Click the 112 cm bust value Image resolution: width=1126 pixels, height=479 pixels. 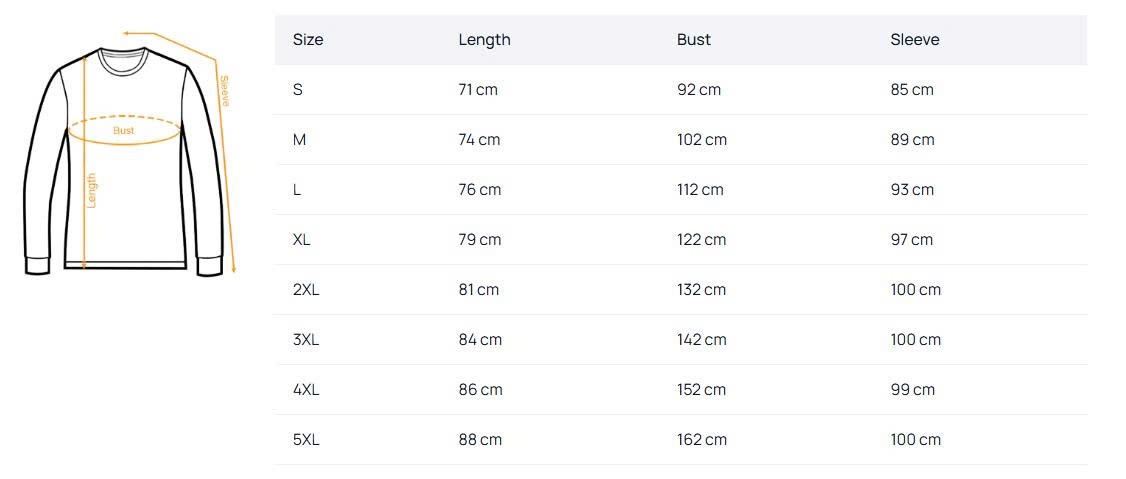click(x=701, y=190)
